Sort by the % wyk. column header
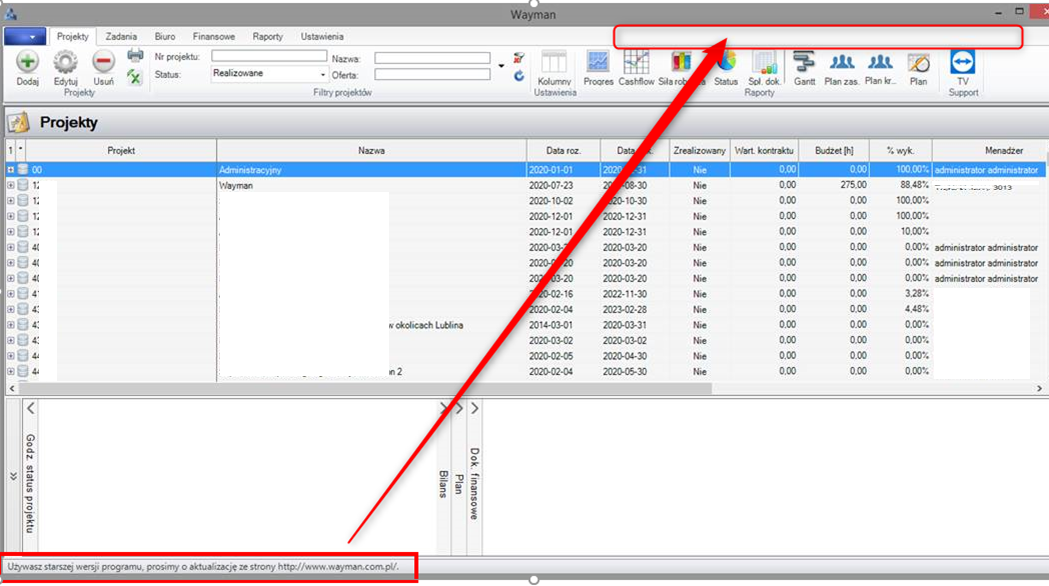This screenshot has height=586, width=1049. point(900,151)
